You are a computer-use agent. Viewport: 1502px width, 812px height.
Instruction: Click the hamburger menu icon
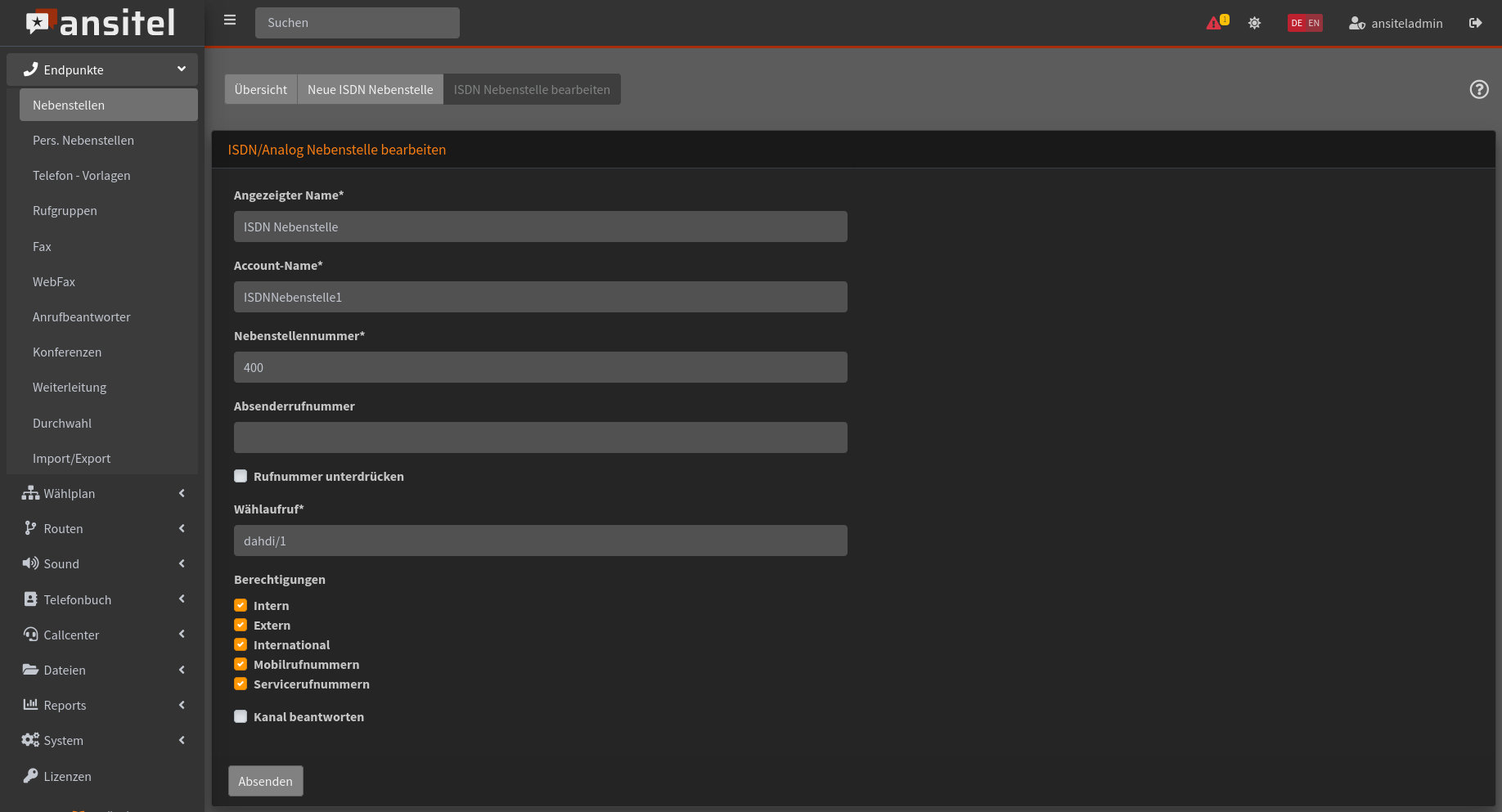pyautogui.click(x=230, y=20)
